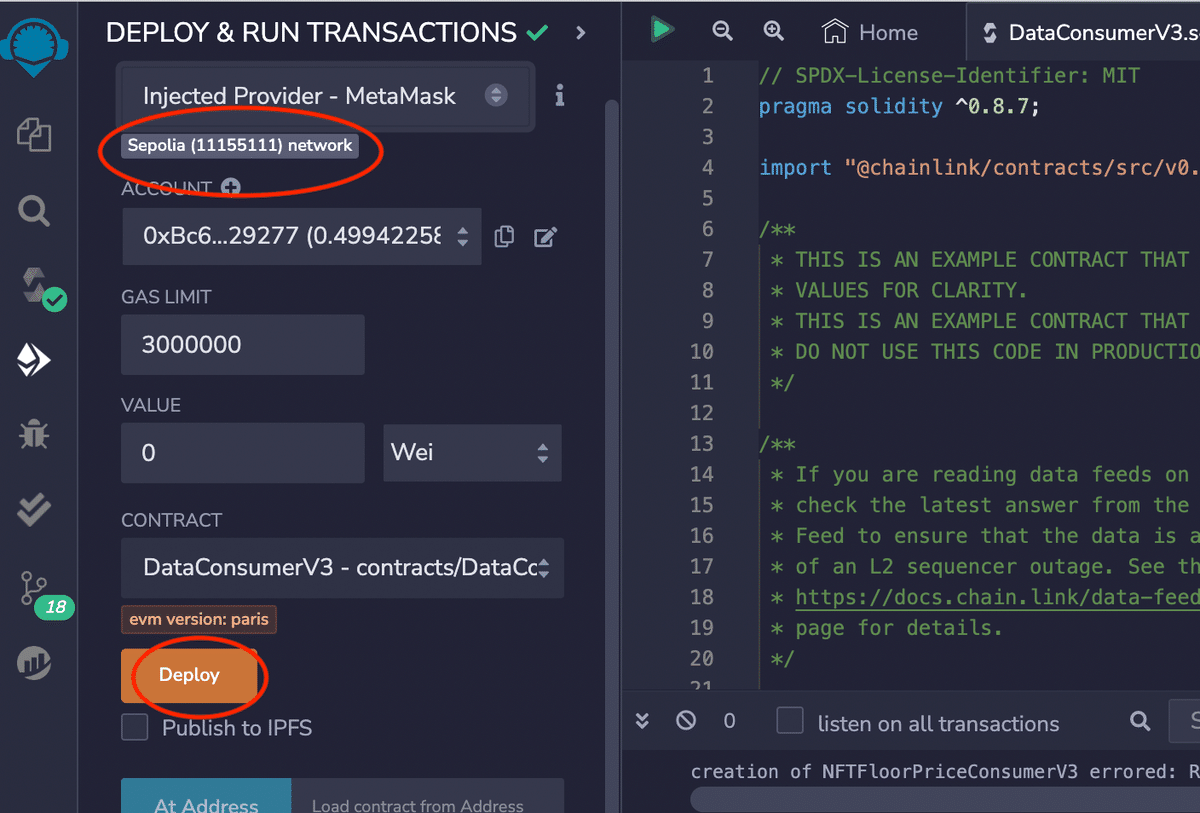Click the DEPLOY & RUN TRANSACTIONS panel title
The image size is (1200, 813).
click(311, 32)
